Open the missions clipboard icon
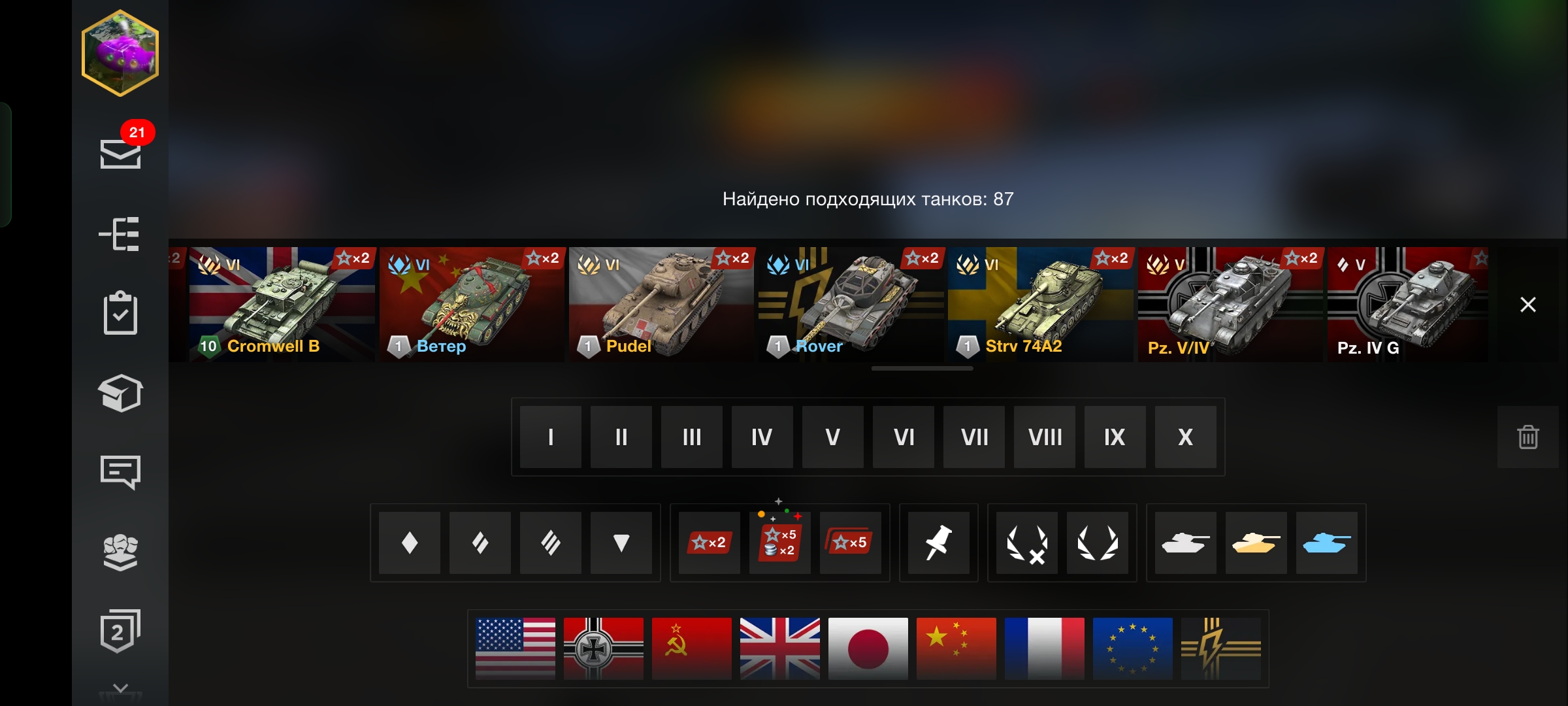The width and height of the screenshot is (1568, 706). pos(120,313)
